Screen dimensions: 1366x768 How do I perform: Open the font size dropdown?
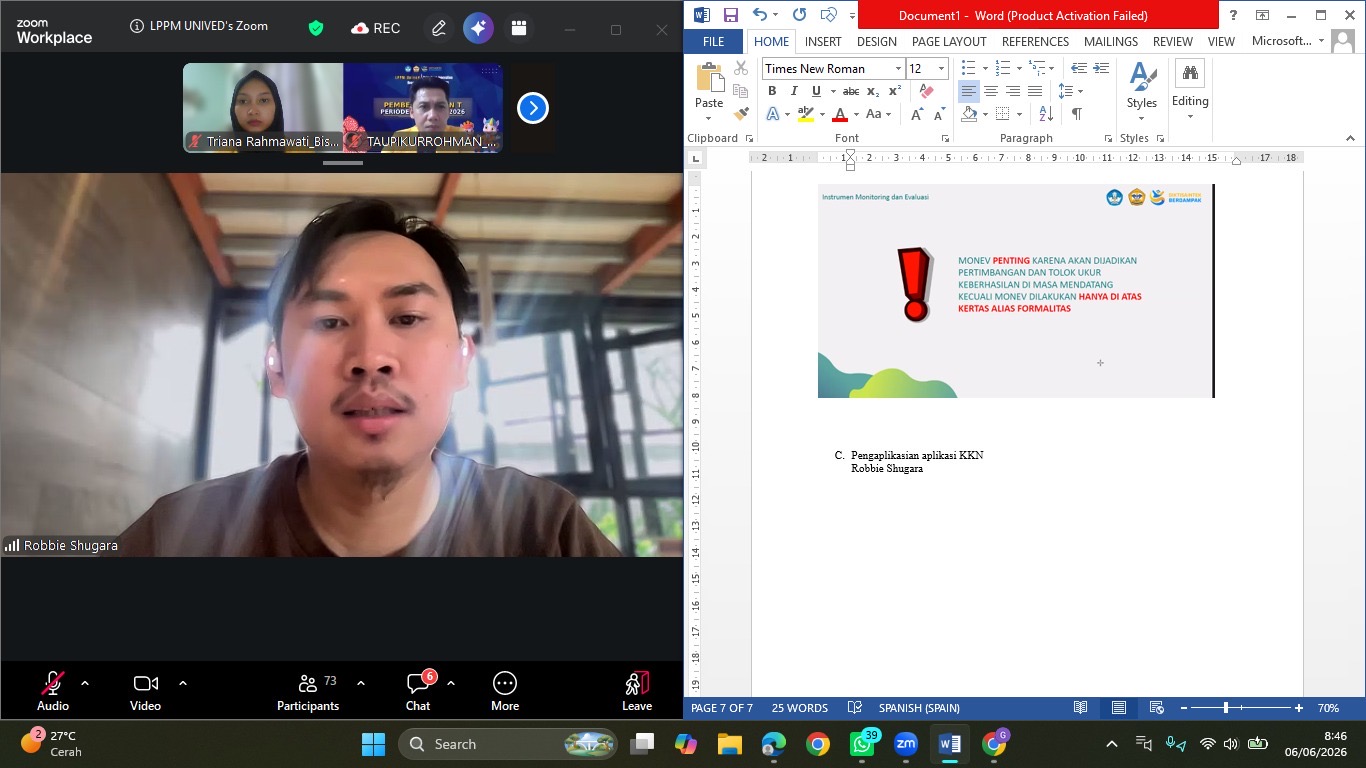tap(941, 68)
